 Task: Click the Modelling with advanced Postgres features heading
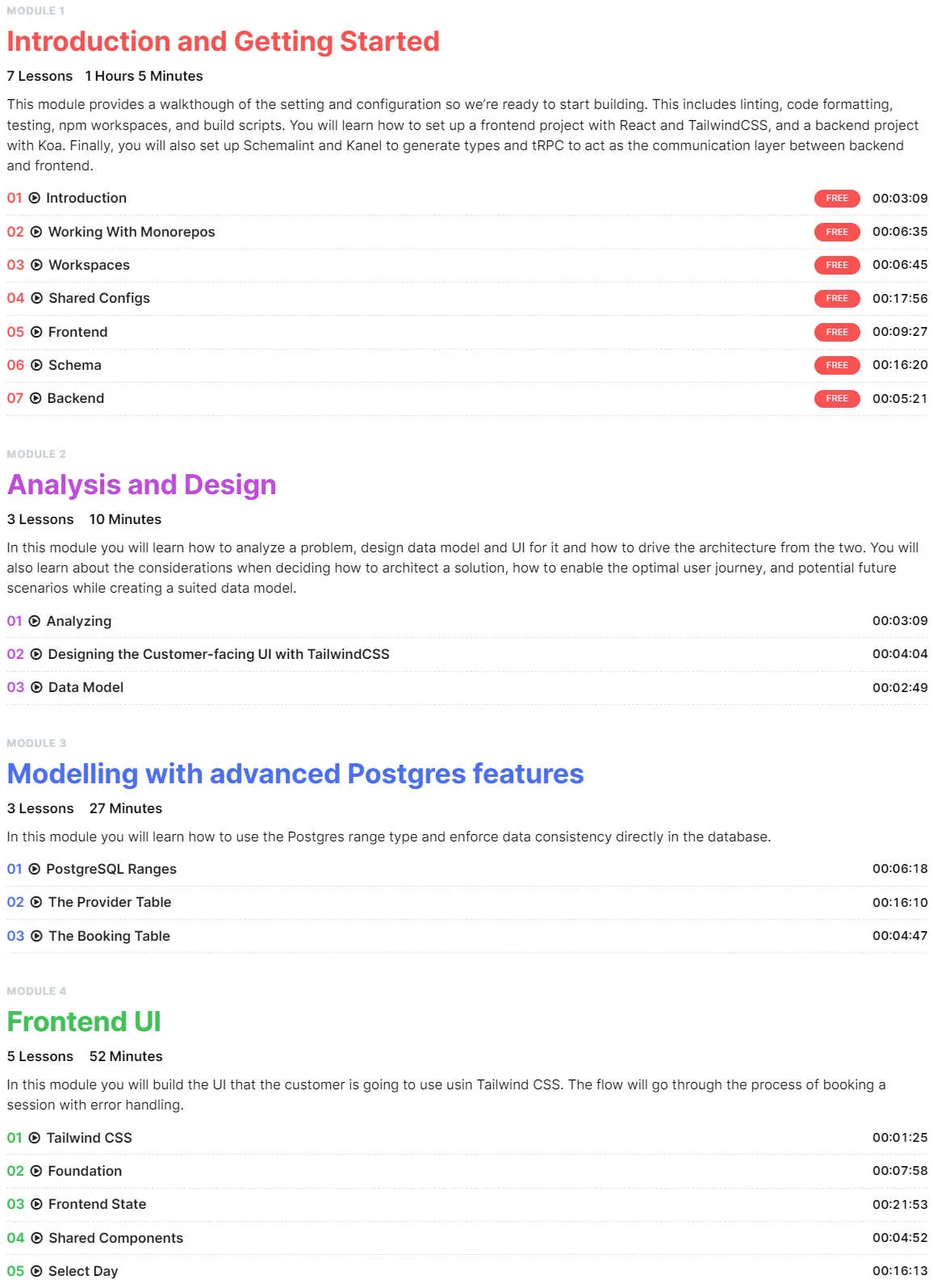(x=295, y=774)
